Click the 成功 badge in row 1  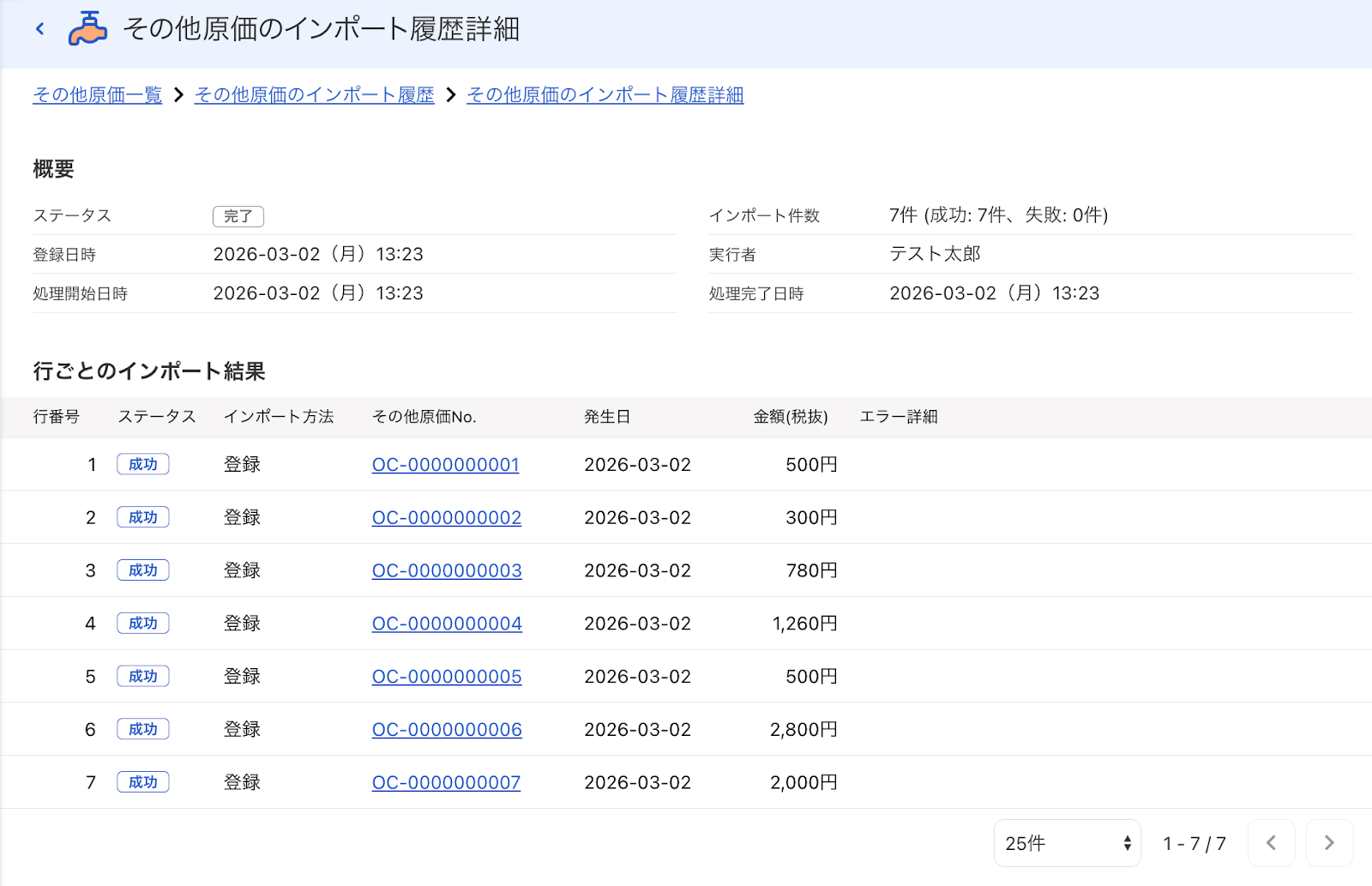(x=143, y=464)
